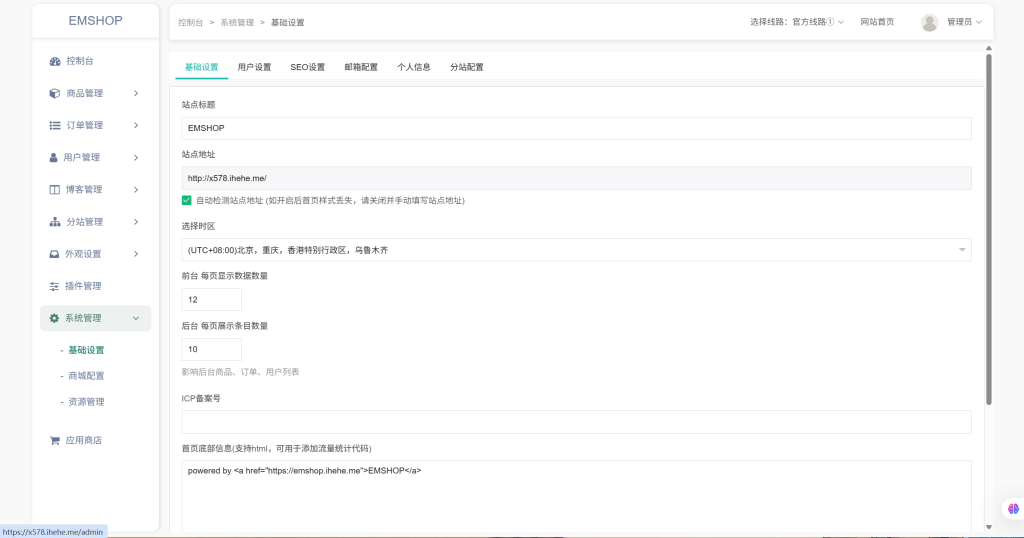The image size is (1024, 538).
Task: Open 控制台 sidebar menu item
Action: [95, 61]
